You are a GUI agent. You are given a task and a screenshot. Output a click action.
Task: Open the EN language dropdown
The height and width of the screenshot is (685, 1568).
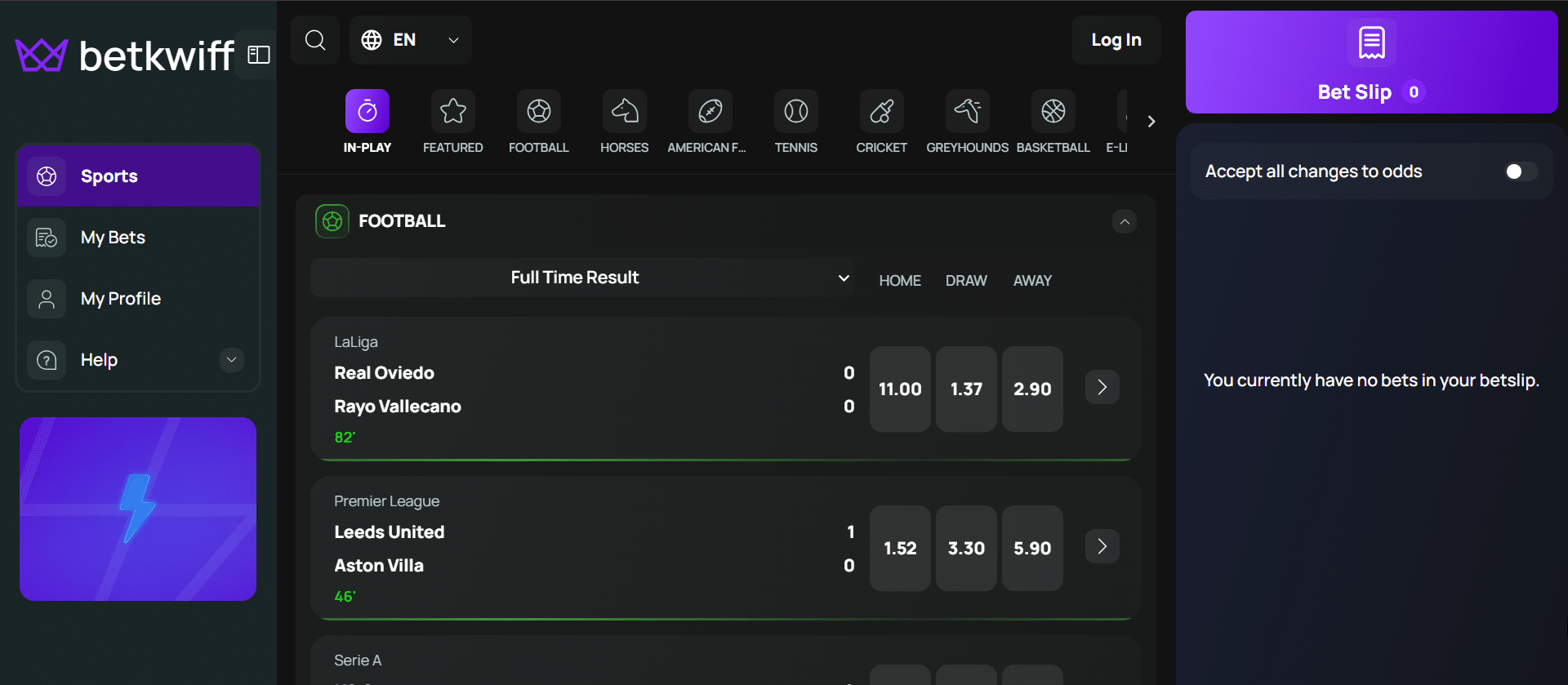[410, 40]
